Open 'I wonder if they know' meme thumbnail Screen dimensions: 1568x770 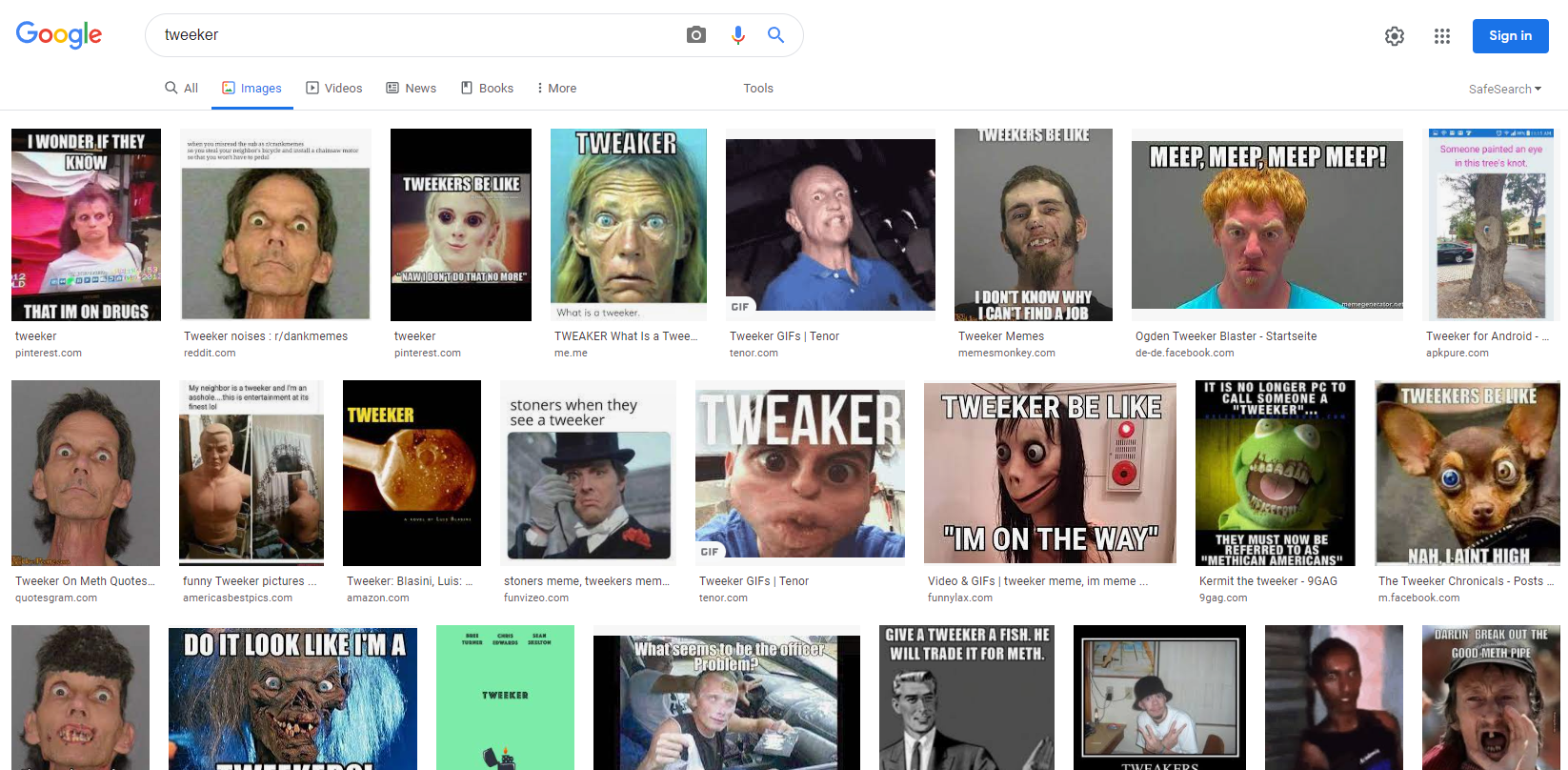pyautogui.click(x=86, y=225)
